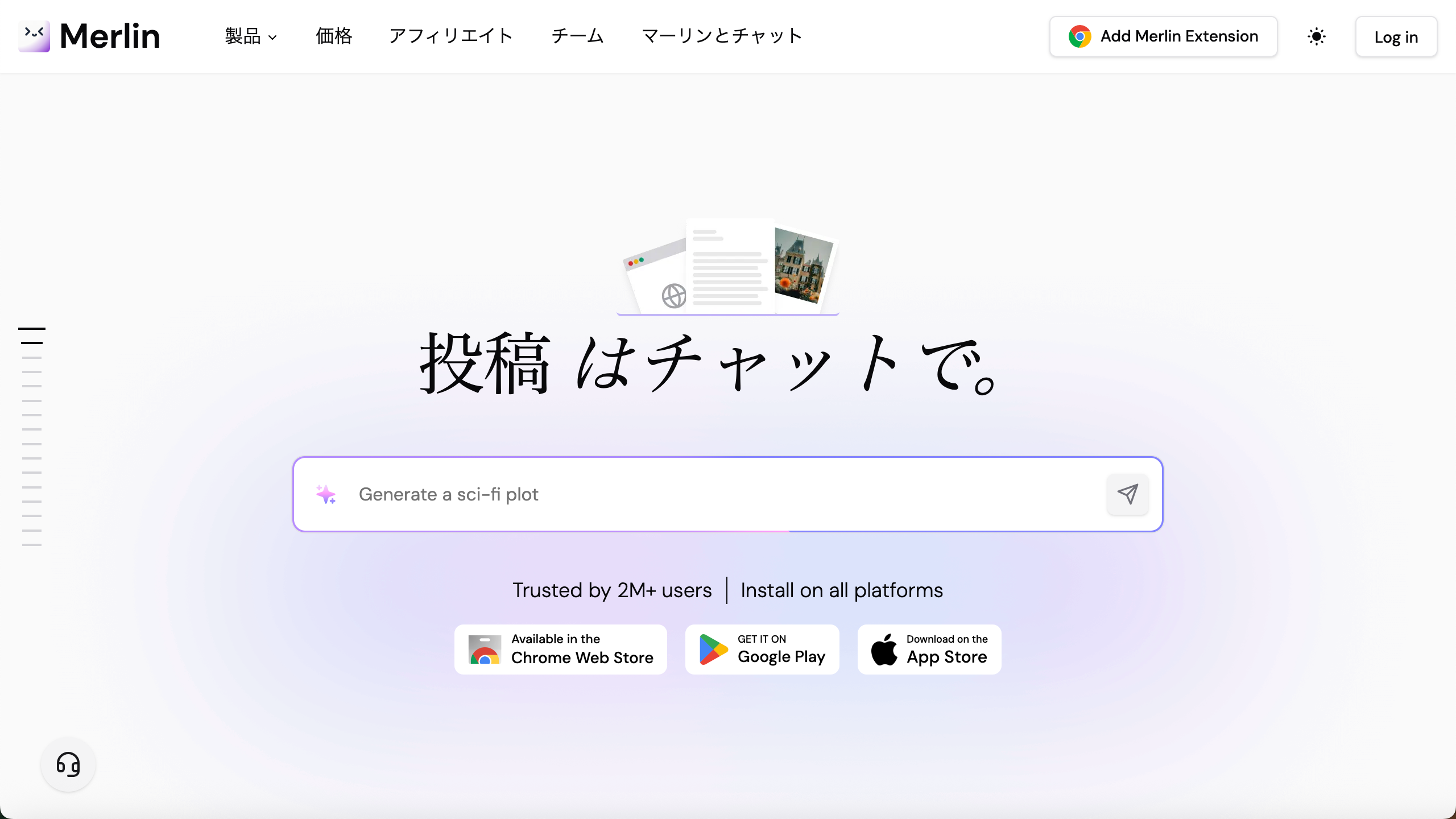The width and height of the screenshot is (1456, 819).
Task: Click the document illustration thumbnail above the headline
Action: tap(730, 266)
